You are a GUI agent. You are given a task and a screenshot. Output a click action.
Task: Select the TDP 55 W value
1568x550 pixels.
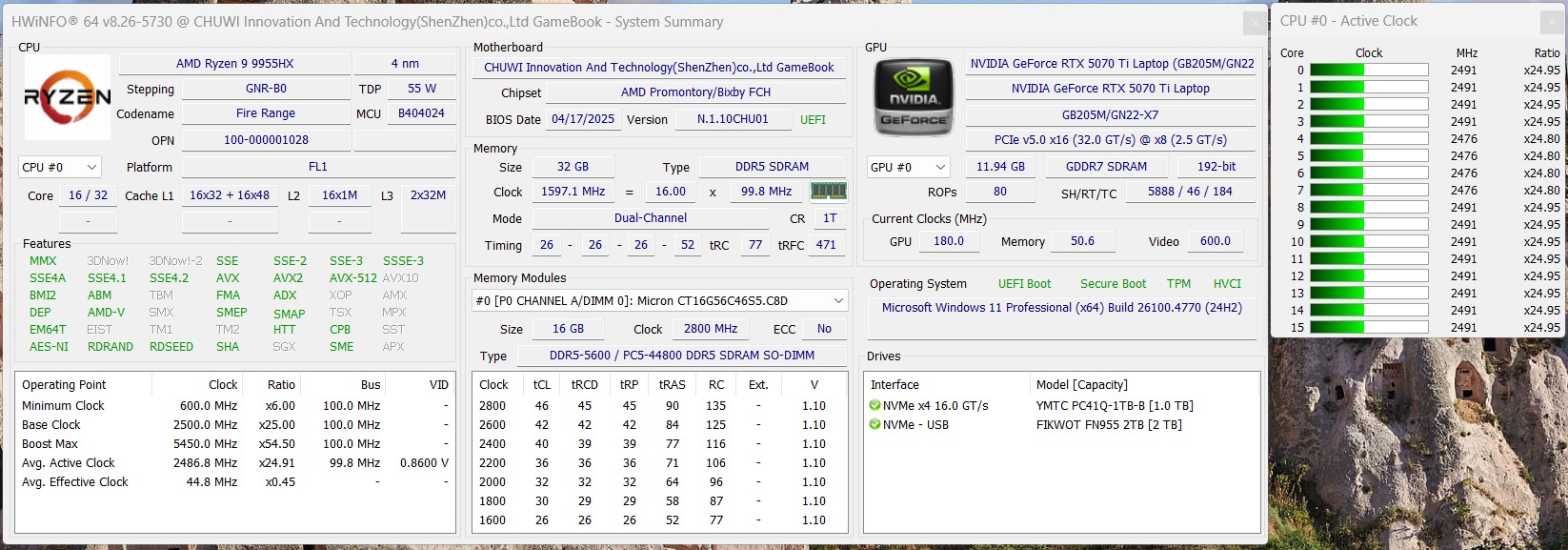(422, 89)
